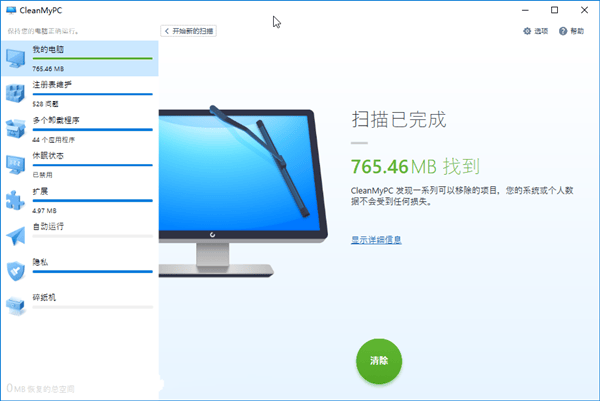Image resolution: width=600 pixels, height=401 pixels.
Task: Click the My Computer monitor icon
Action: 15,59
